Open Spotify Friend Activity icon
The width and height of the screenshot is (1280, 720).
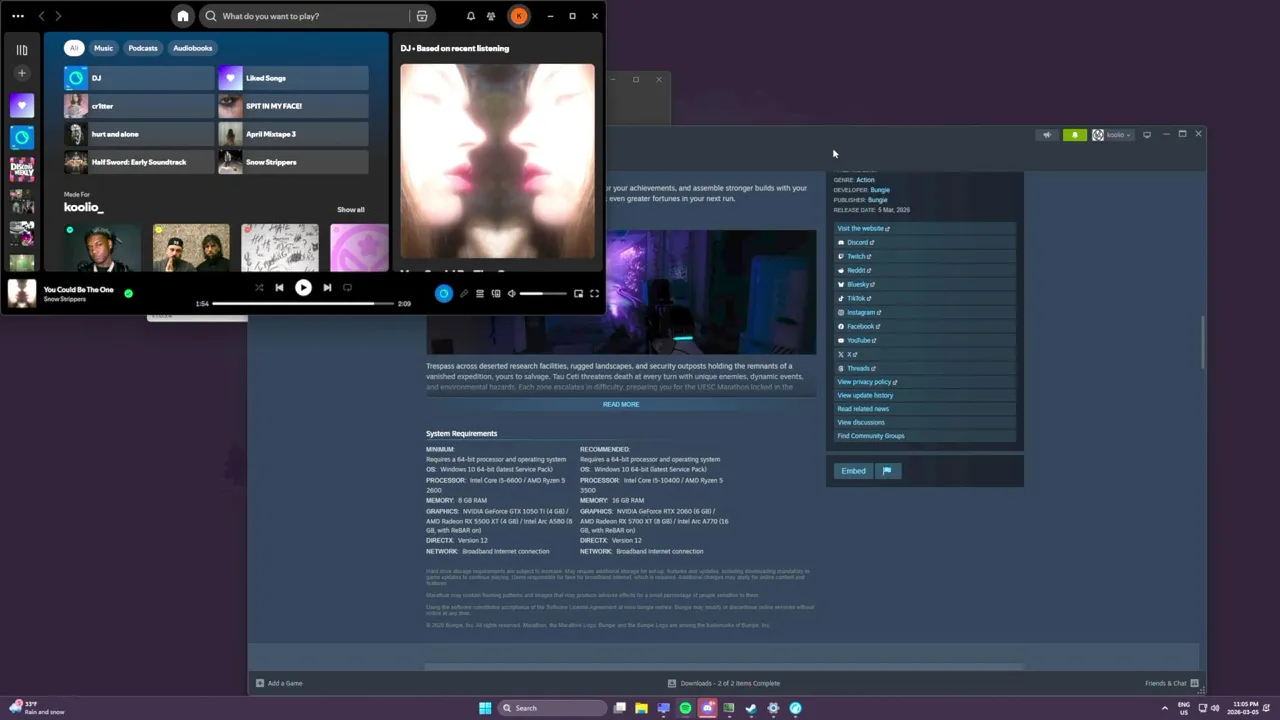point(491,16)
